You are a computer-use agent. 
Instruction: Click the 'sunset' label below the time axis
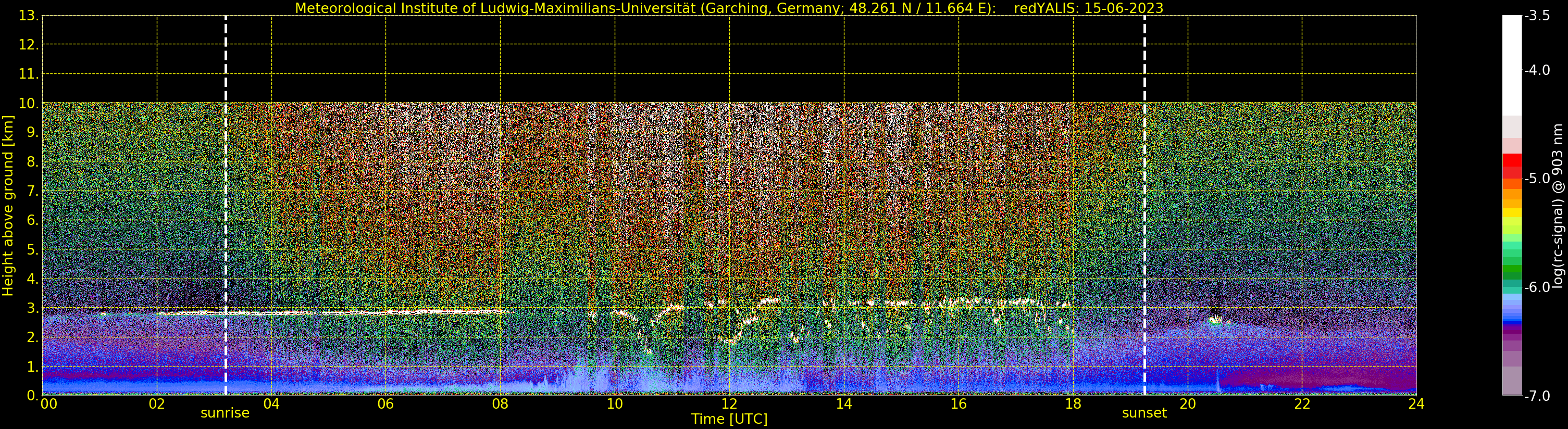(1144, 413)
